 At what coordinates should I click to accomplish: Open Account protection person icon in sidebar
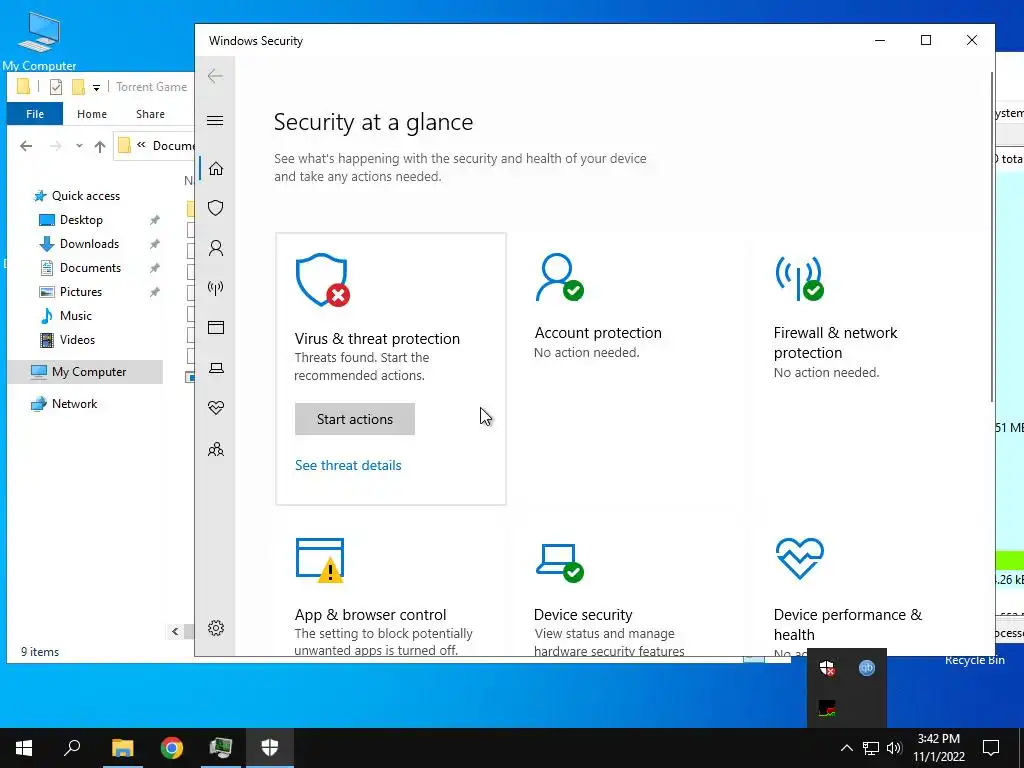tap(216, 248)
